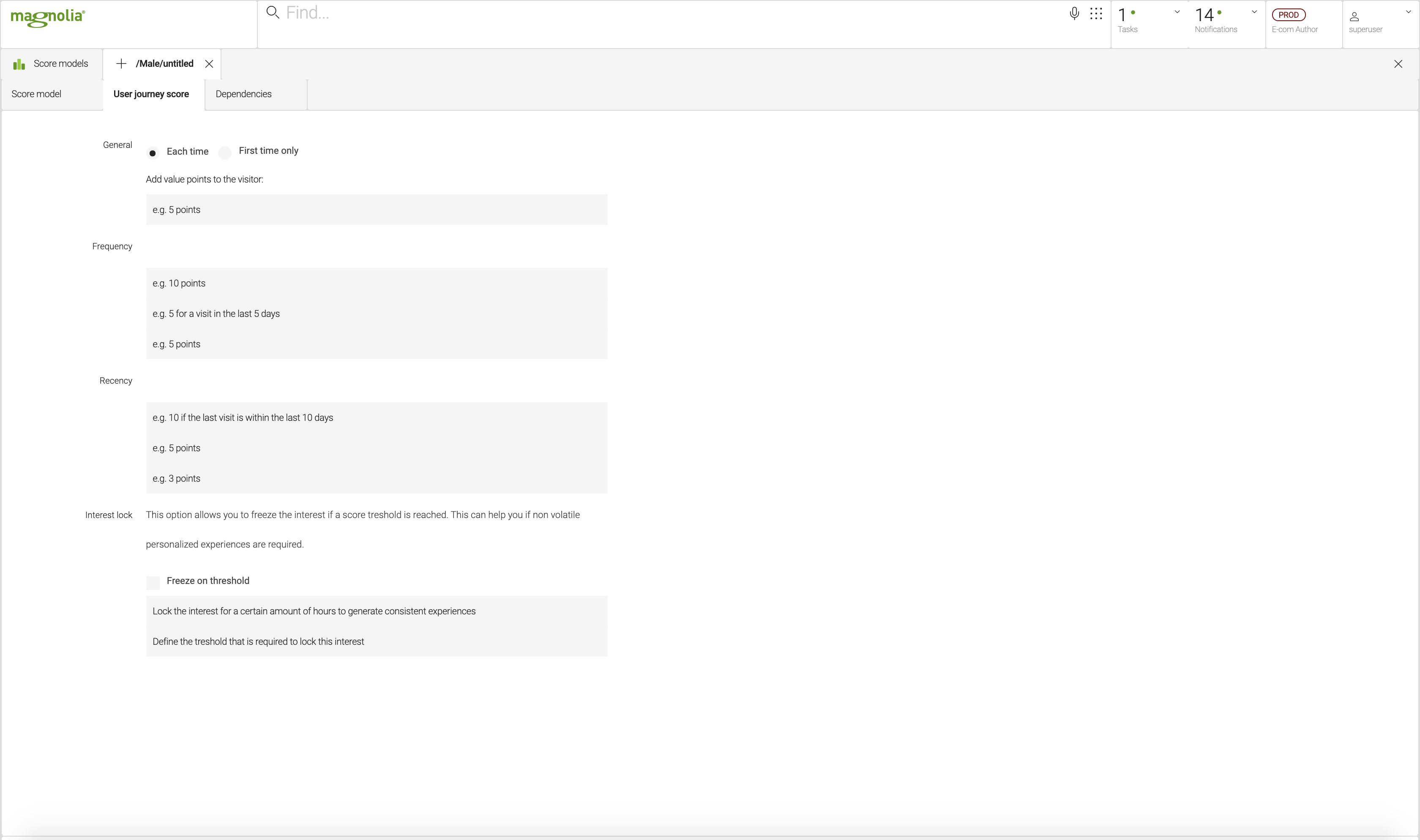Click the lock interest hours input field

pos(377,611)
